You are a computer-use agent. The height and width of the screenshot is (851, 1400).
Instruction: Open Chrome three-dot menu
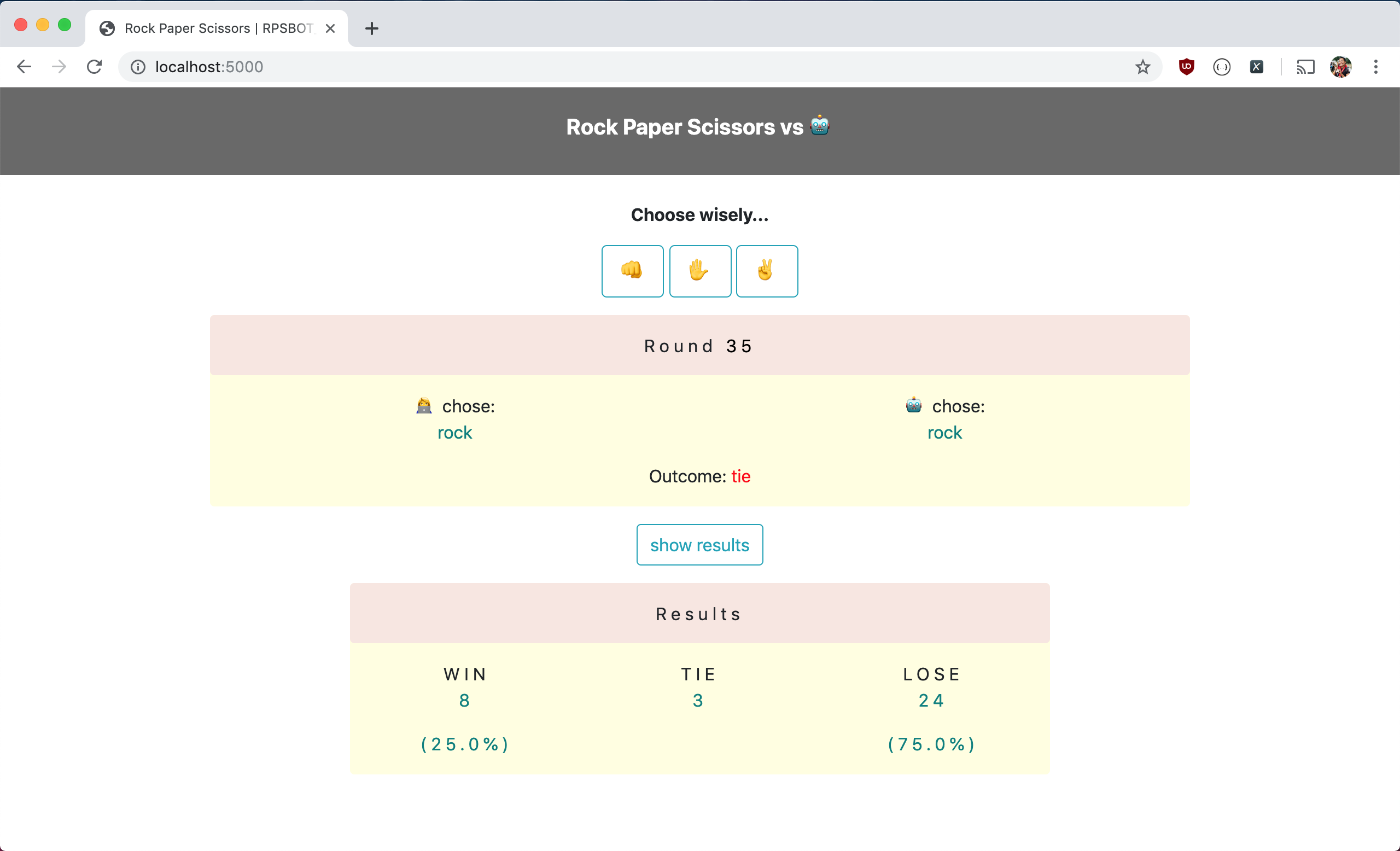click(1375, 67)
